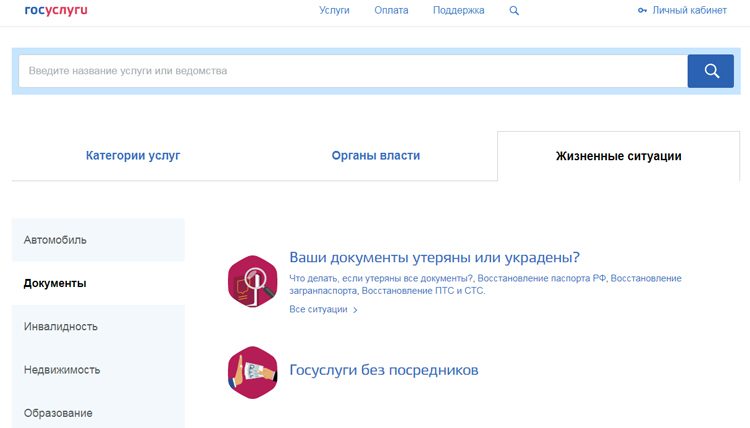Go to Поддержка in top navigation
Screen dimensions: 750x428
point(459,11)
